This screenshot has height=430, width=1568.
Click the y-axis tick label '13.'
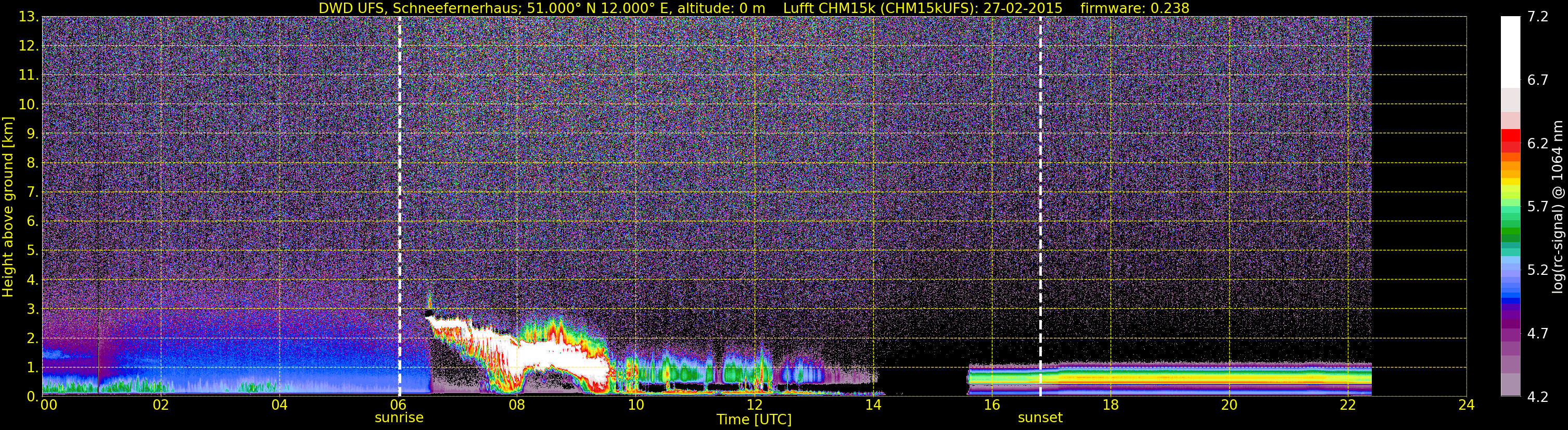(x=29, y=17)
